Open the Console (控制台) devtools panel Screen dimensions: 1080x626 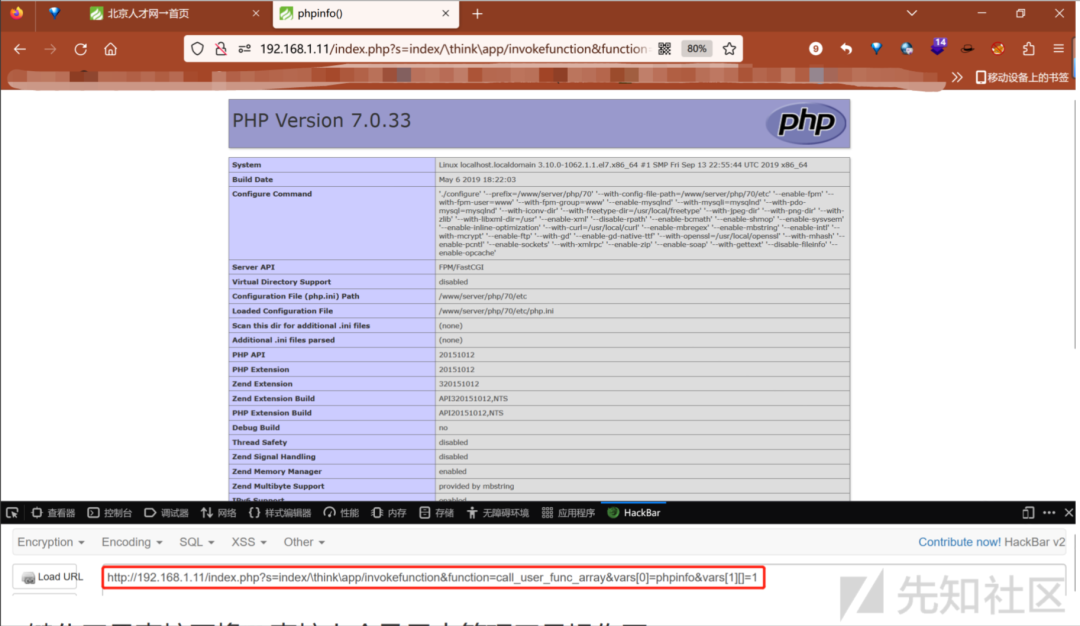[x=110, y=512]
